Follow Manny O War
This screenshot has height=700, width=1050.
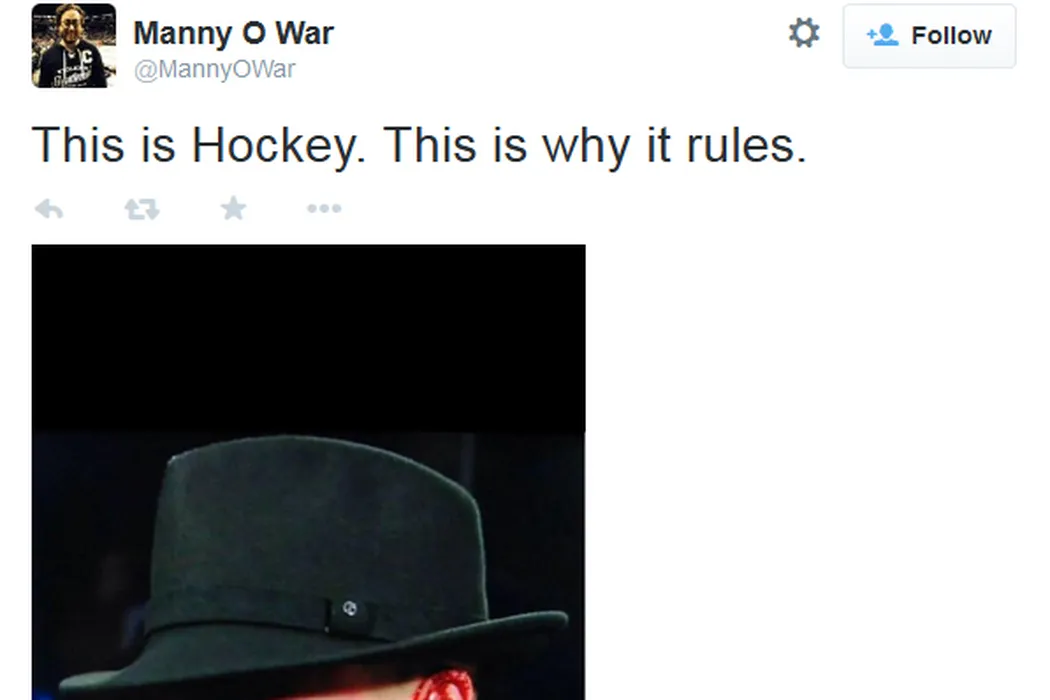929,36
